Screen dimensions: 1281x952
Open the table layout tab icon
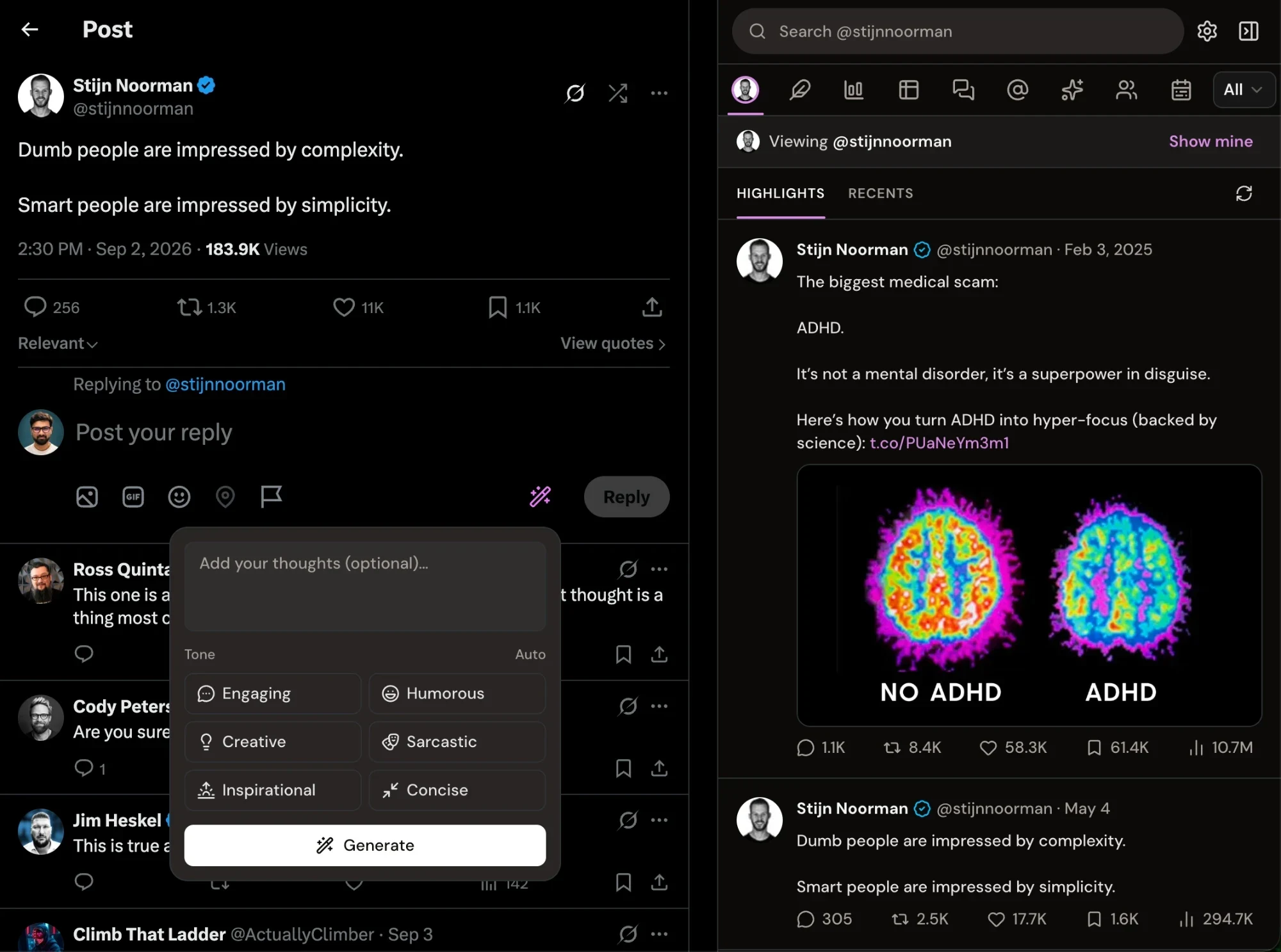point(908,90)
